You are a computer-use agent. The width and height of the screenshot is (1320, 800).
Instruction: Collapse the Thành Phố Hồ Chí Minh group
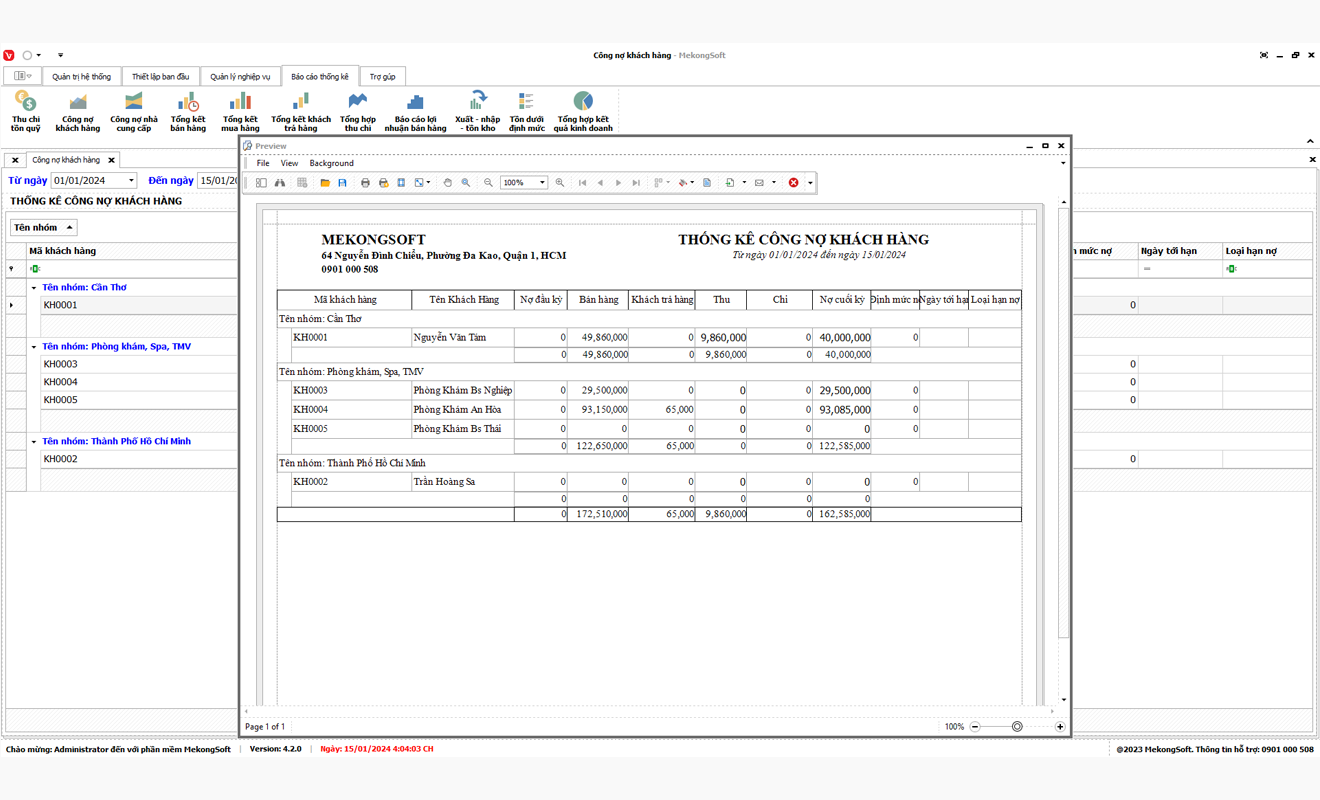coord(33,441)
